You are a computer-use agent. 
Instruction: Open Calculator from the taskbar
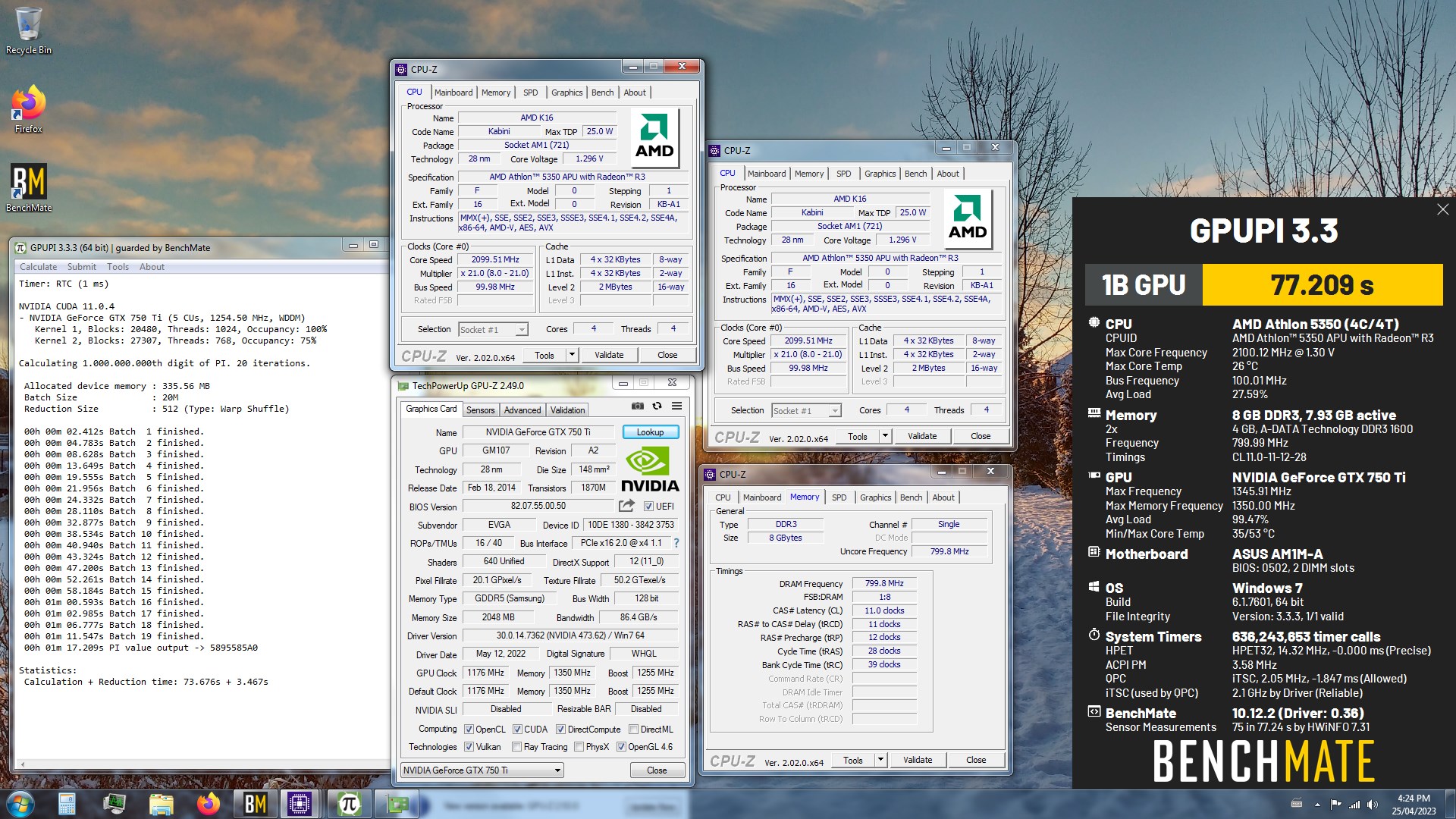tap(67, 804)
